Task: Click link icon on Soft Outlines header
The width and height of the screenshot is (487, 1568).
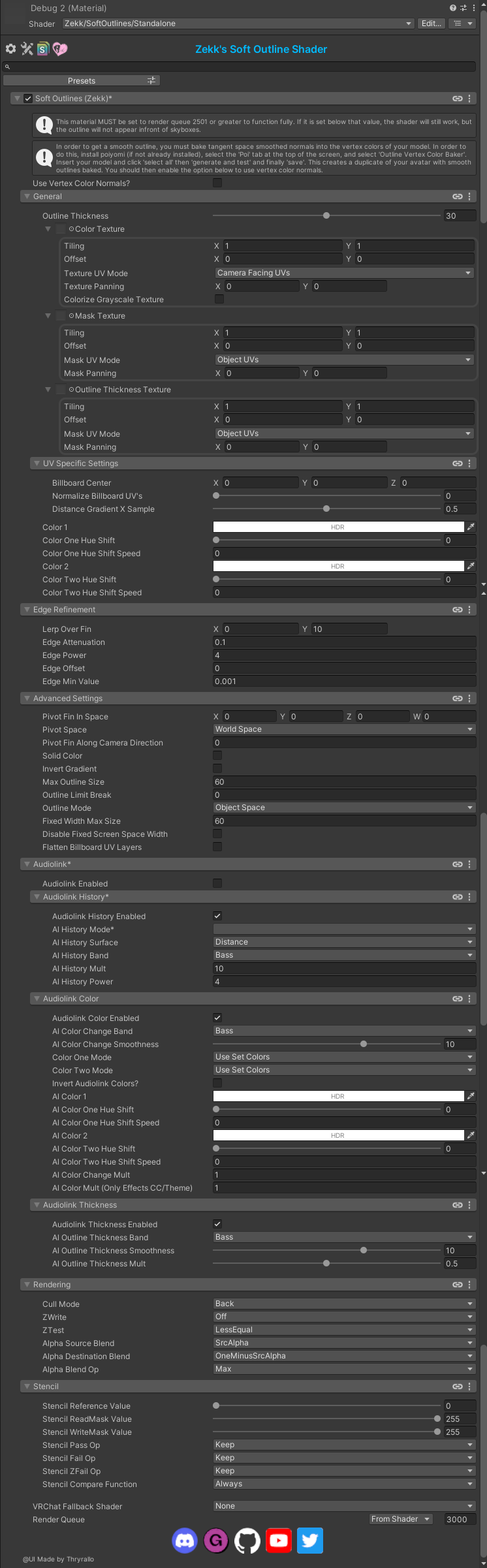Action: (x=458, y=99)
